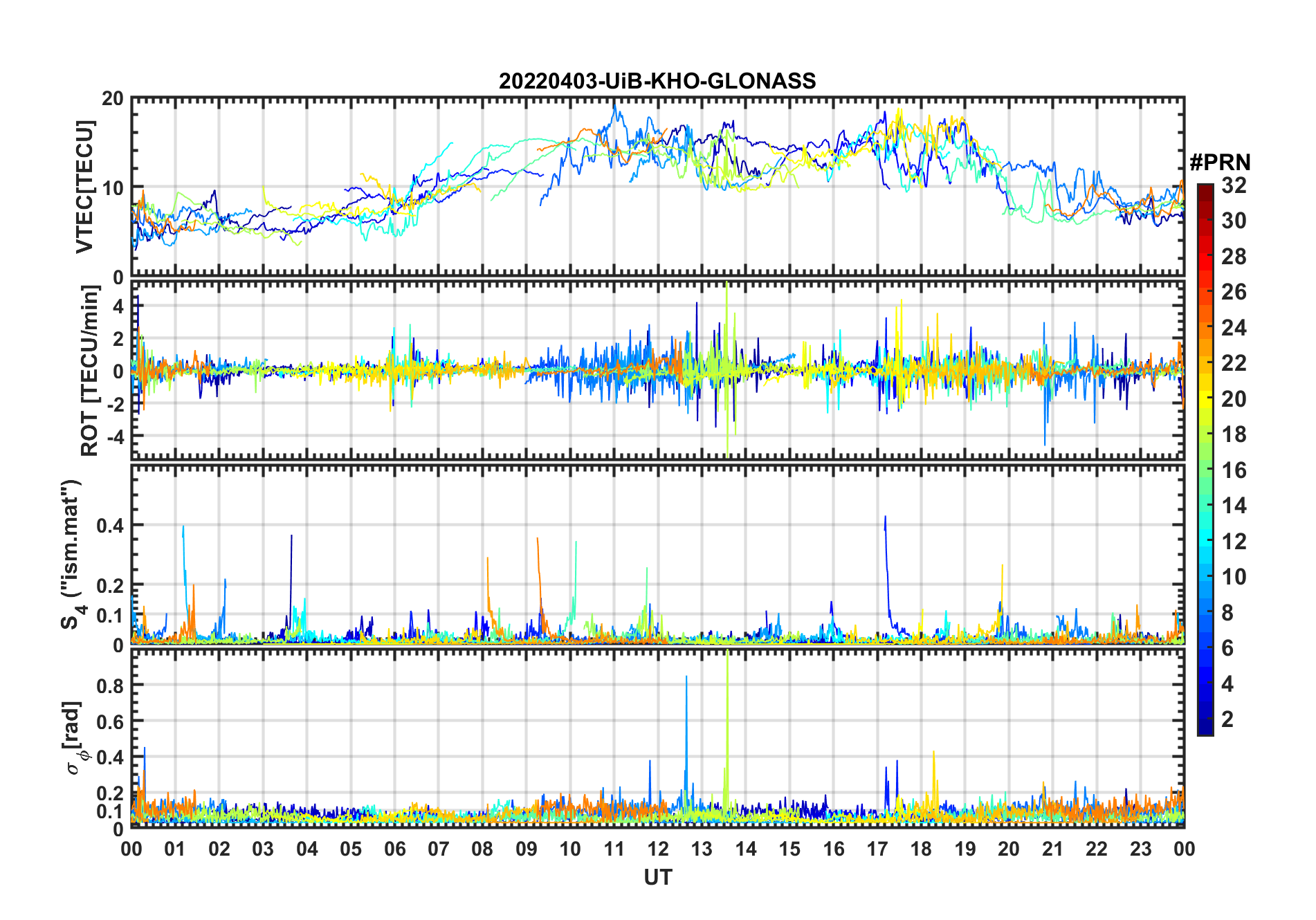1316x920 pixels.
Task: Click UT axis hour label "07"
Action: coord(439,849)
